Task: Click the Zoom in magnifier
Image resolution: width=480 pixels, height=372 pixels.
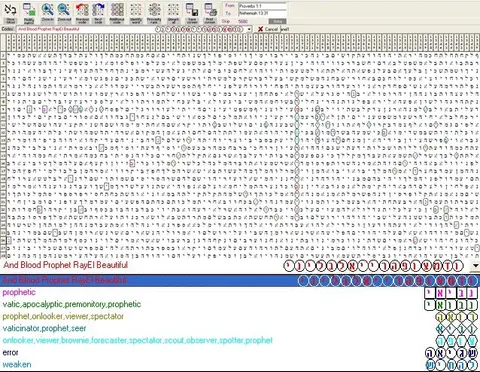Action: (47, 13)
